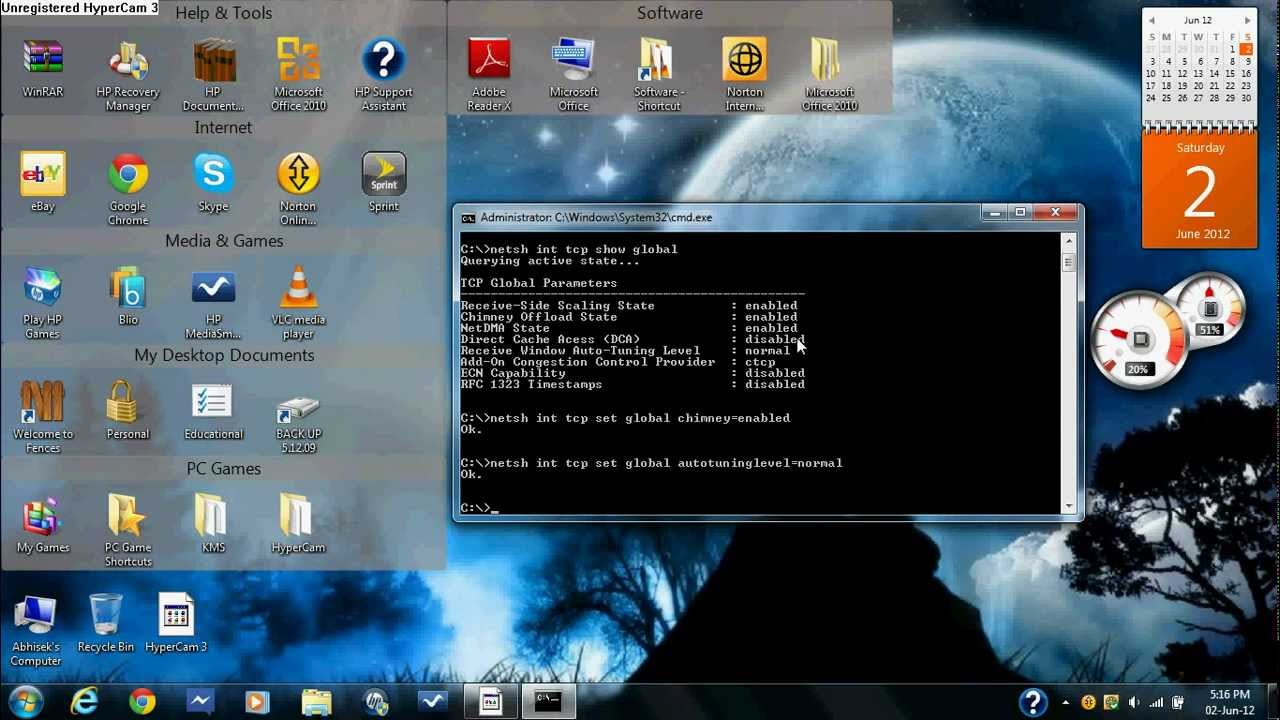Click the 'TCP Global Parameters' text in cmd
This screenshot has width=1280, height=720.
[x=539, y=283]
